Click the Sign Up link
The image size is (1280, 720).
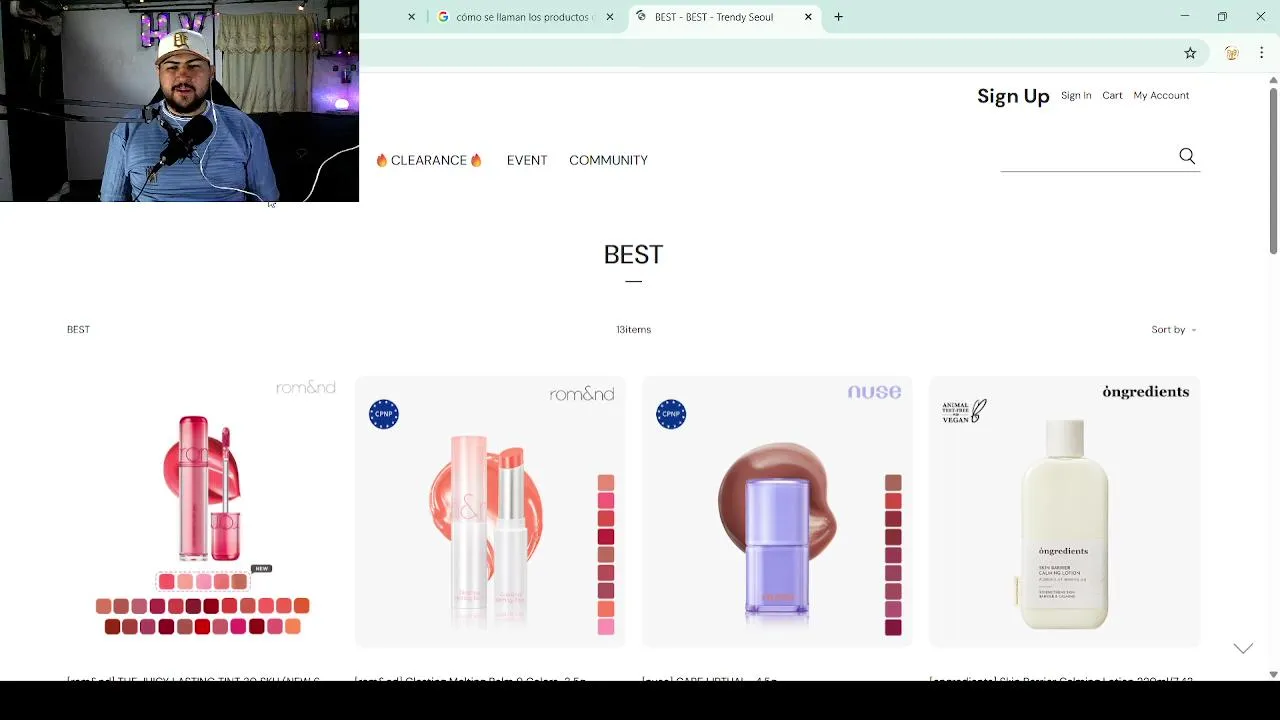pos(1013,96)
